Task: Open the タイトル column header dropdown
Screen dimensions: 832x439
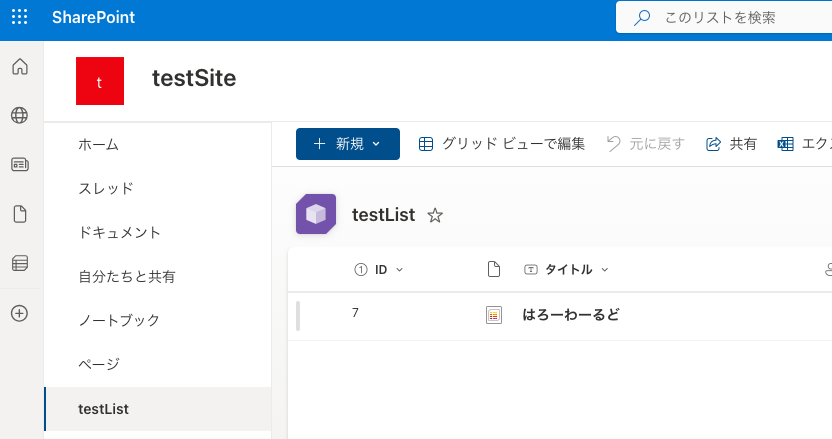Action: point(605,270)
